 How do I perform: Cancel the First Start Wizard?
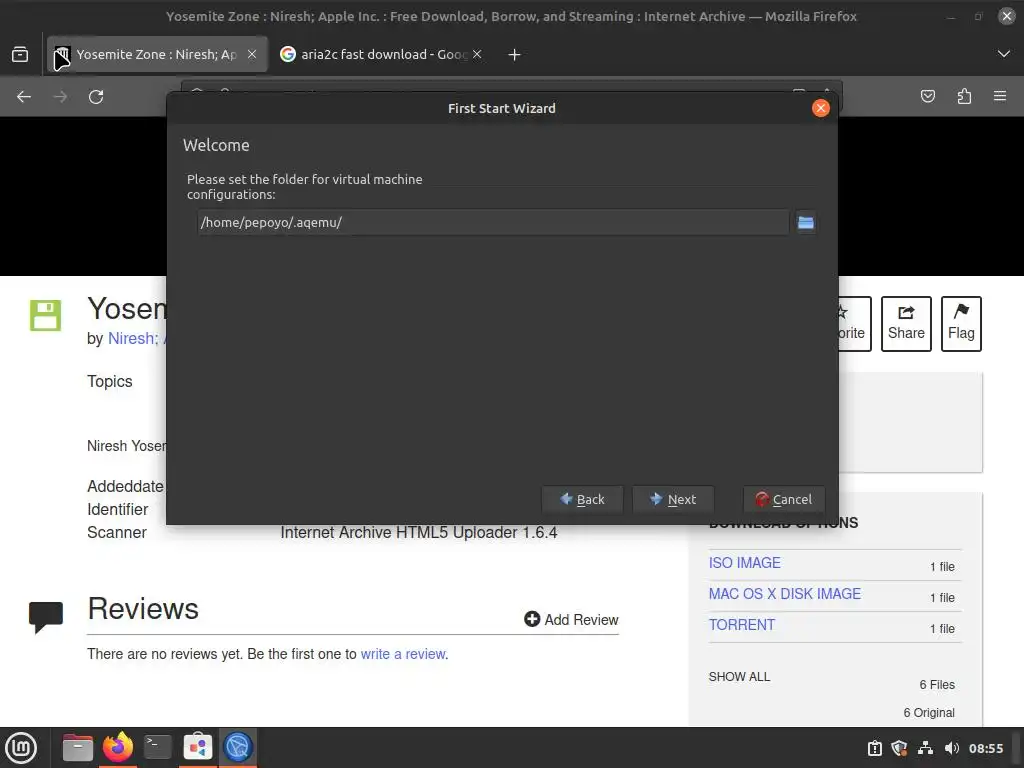tap(784, 500)
